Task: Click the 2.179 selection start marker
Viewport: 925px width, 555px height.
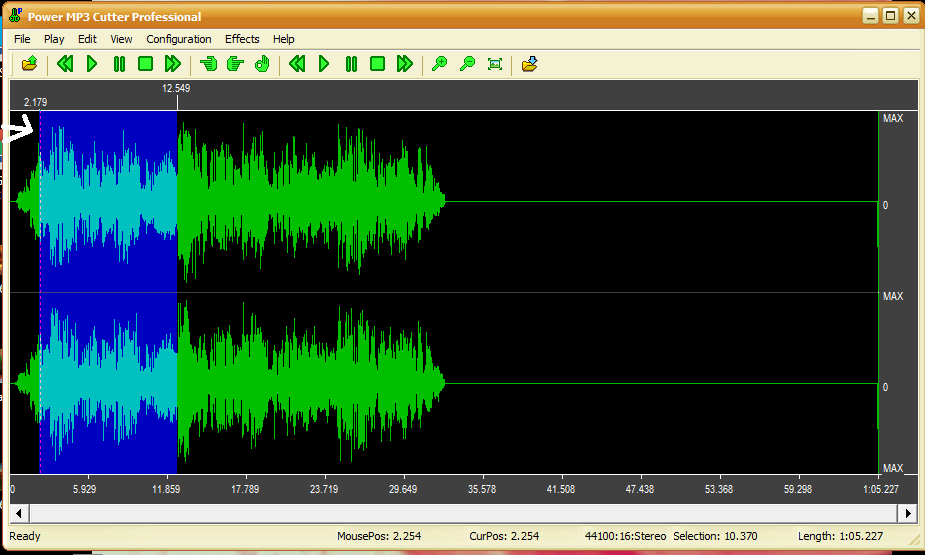Action: pyautogui.click(x=35, y=102)
